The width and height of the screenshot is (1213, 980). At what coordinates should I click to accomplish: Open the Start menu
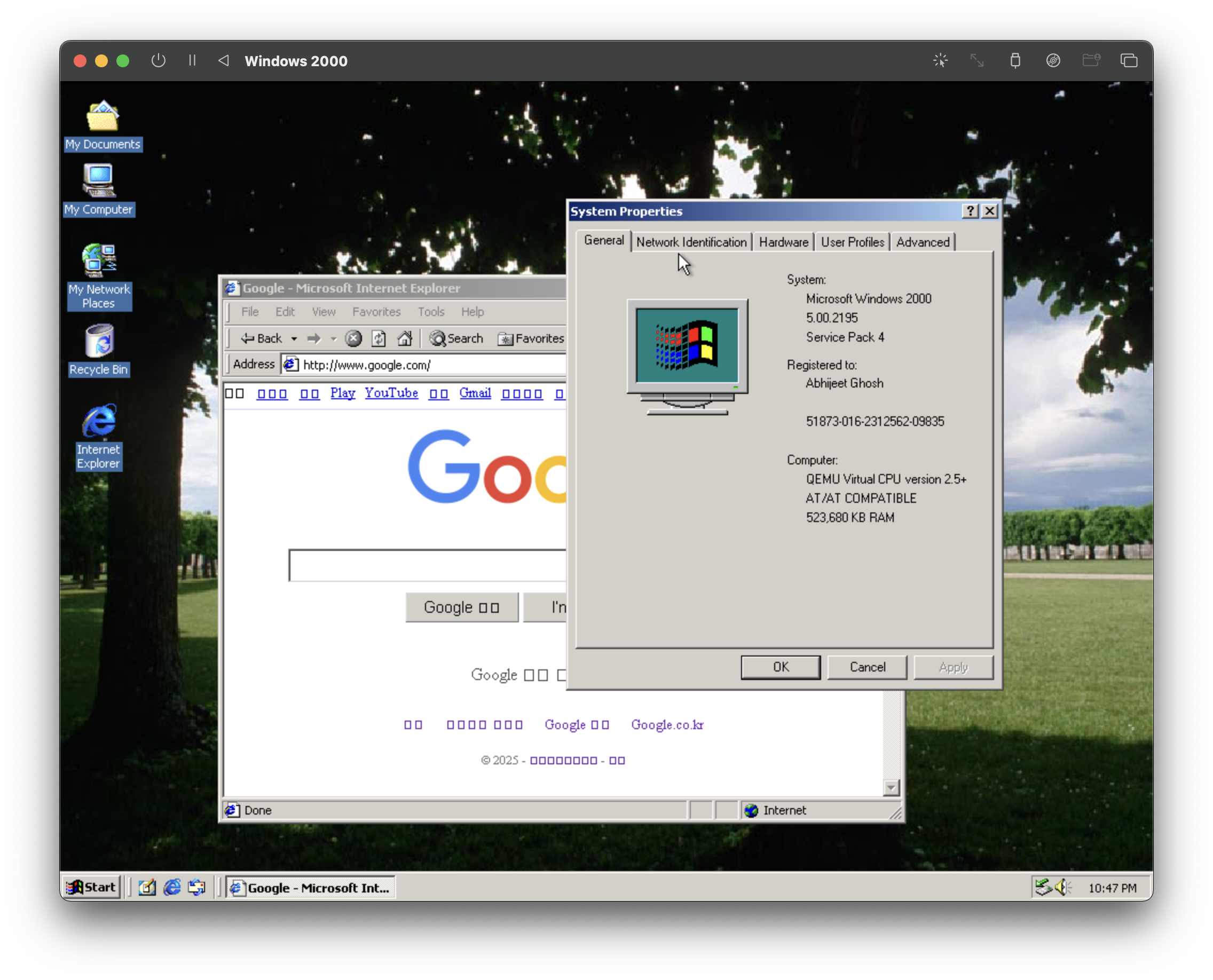tap(91, 888)
